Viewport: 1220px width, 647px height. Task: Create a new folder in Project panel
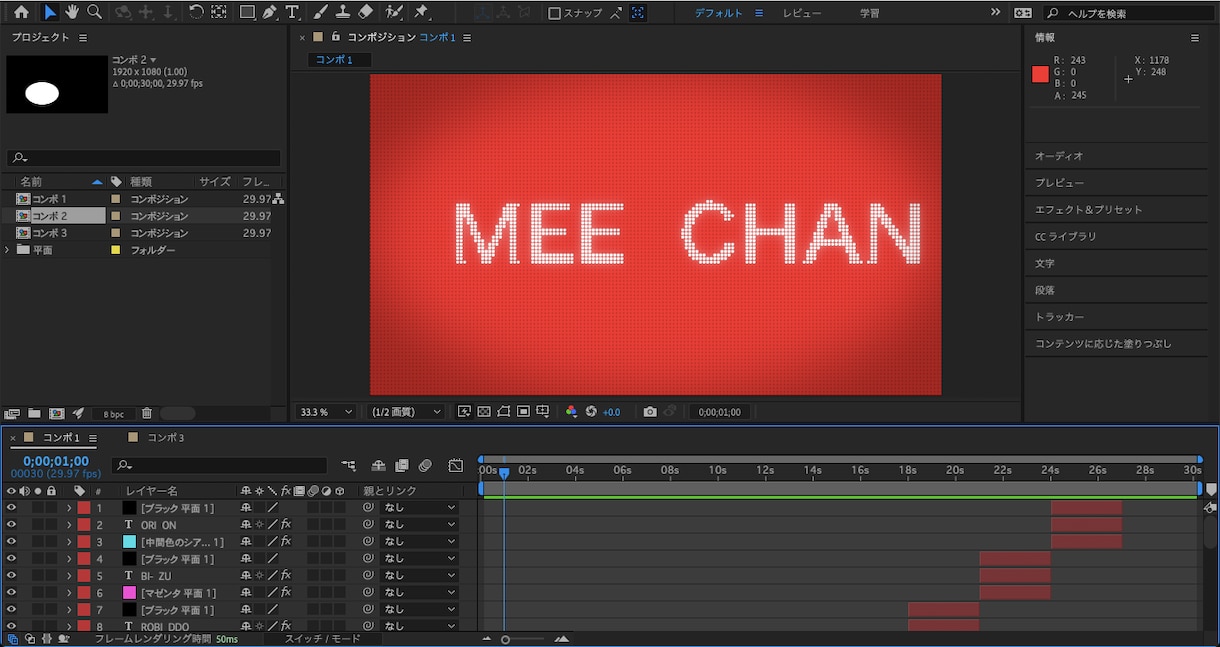(34, 413)
